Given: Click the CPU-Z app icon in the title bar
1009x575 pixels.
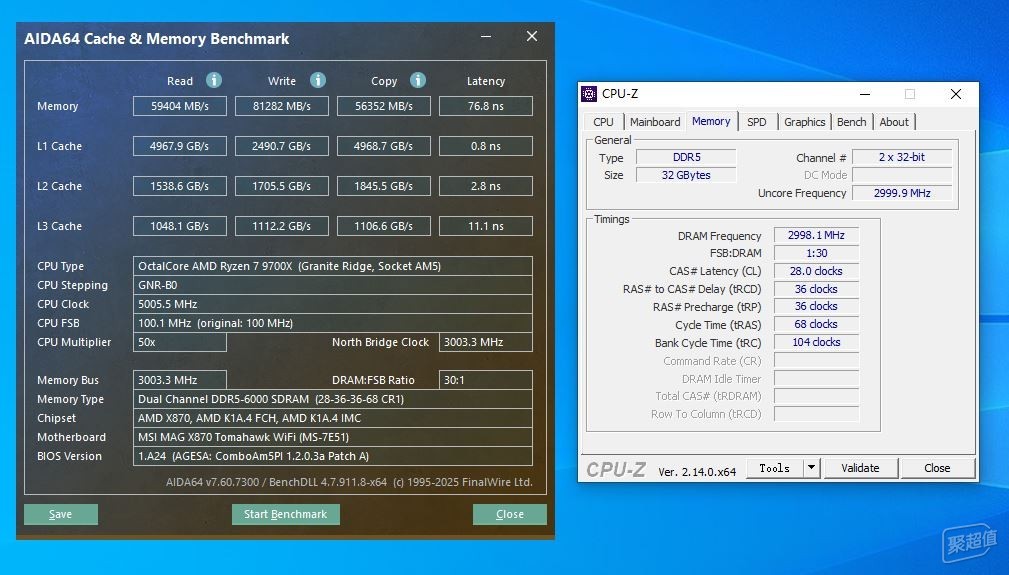Looking at the screenshot, I should click(x=589, y=94).
